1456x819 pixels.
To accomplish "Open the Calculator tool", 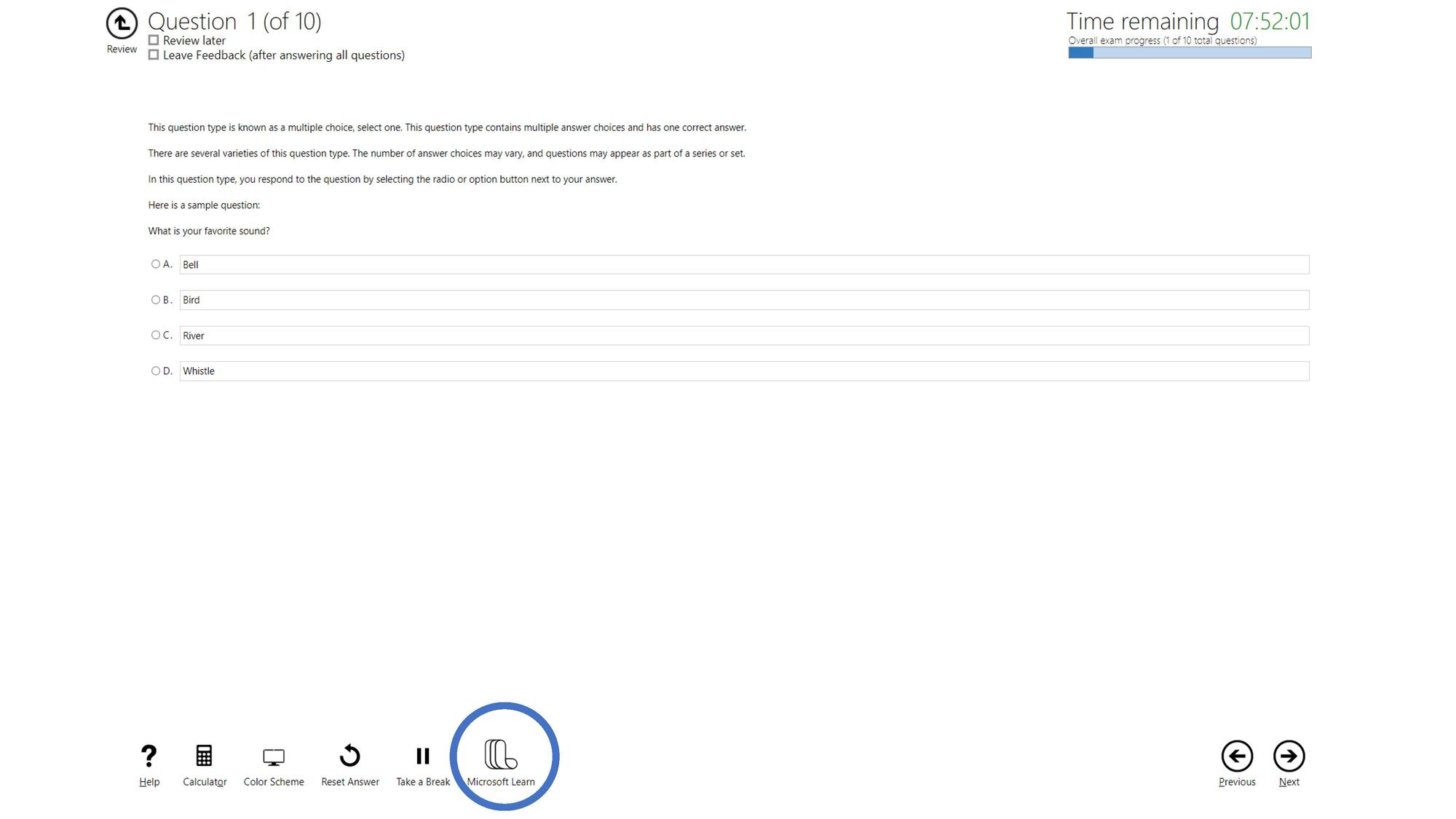I will click(x=204, y=764).
